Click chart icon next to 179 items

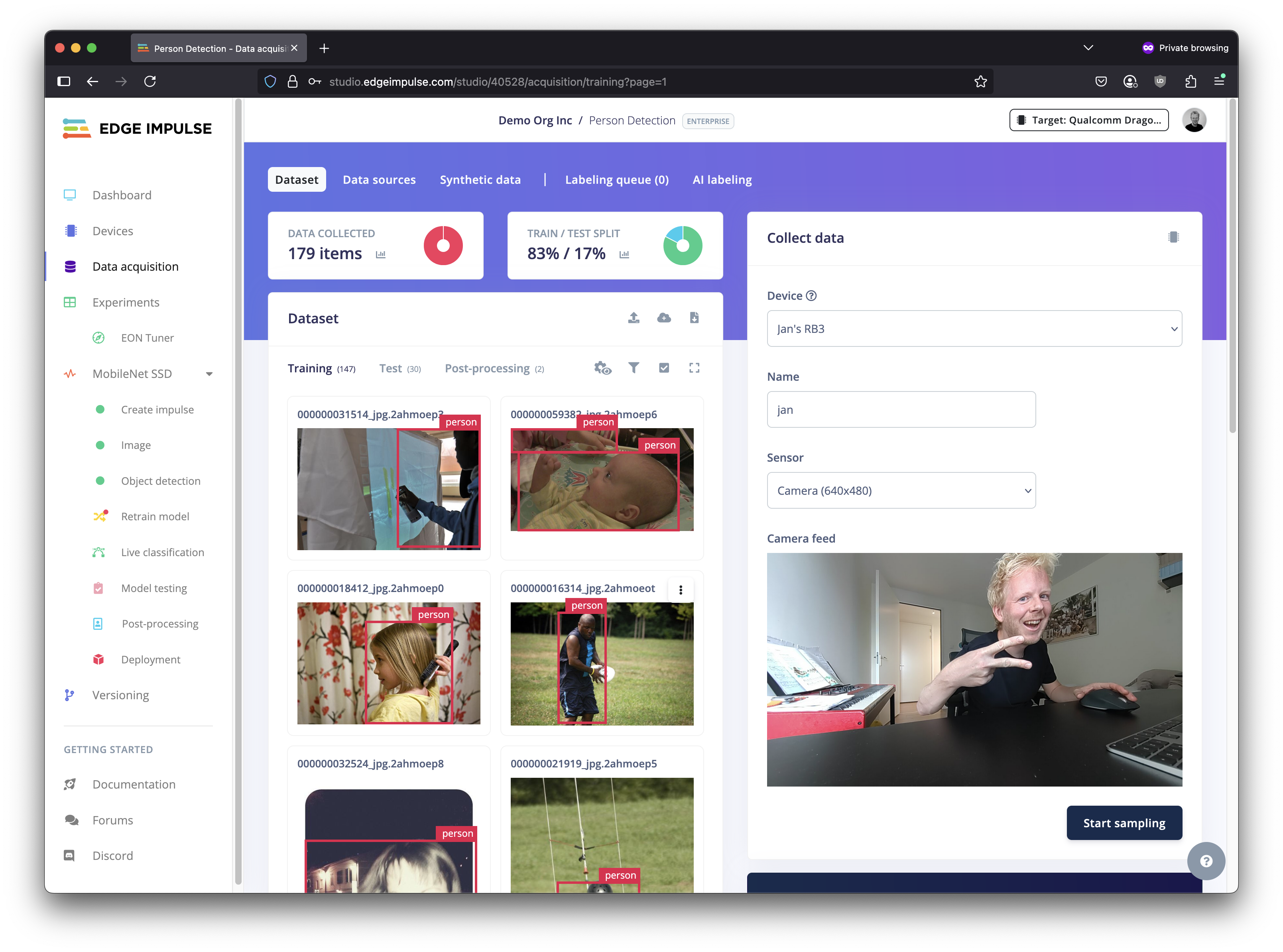(x=380, y=254)
